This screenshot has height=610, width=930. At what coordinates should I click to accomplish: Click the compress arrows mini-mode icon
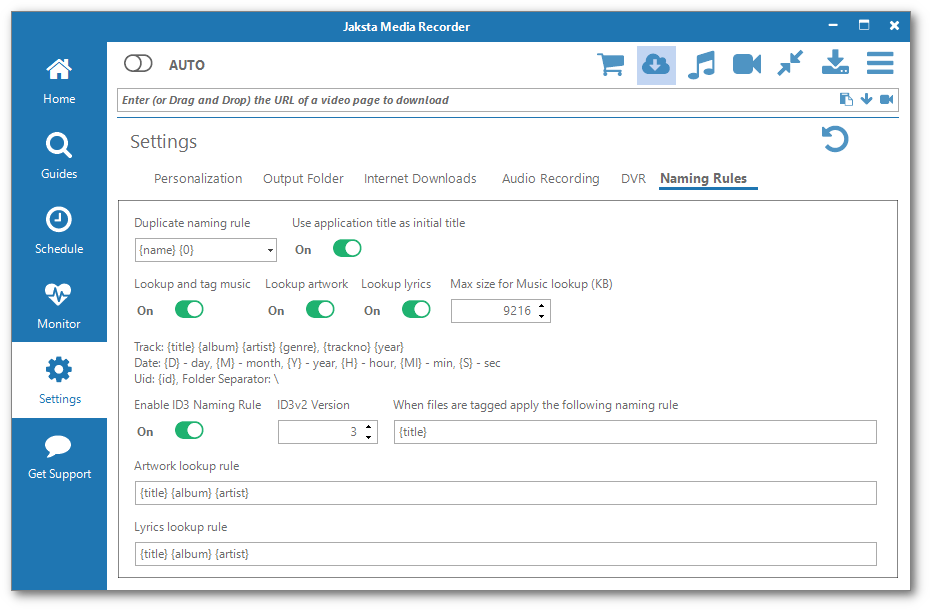coord(791,63)
